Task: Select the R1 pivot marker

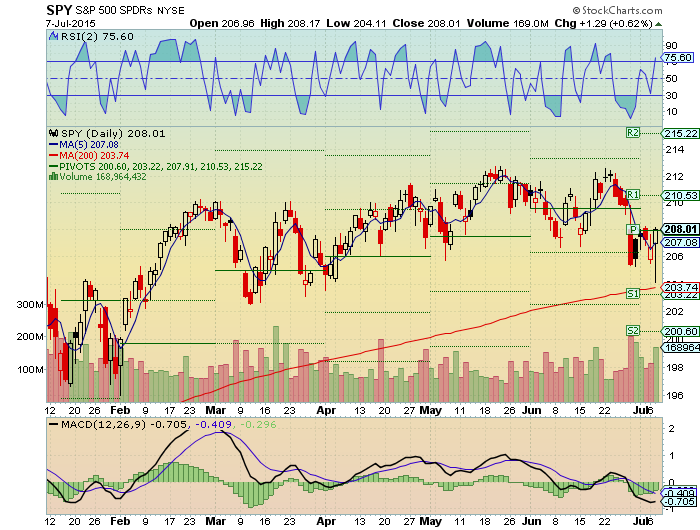Action: (633, 195)
